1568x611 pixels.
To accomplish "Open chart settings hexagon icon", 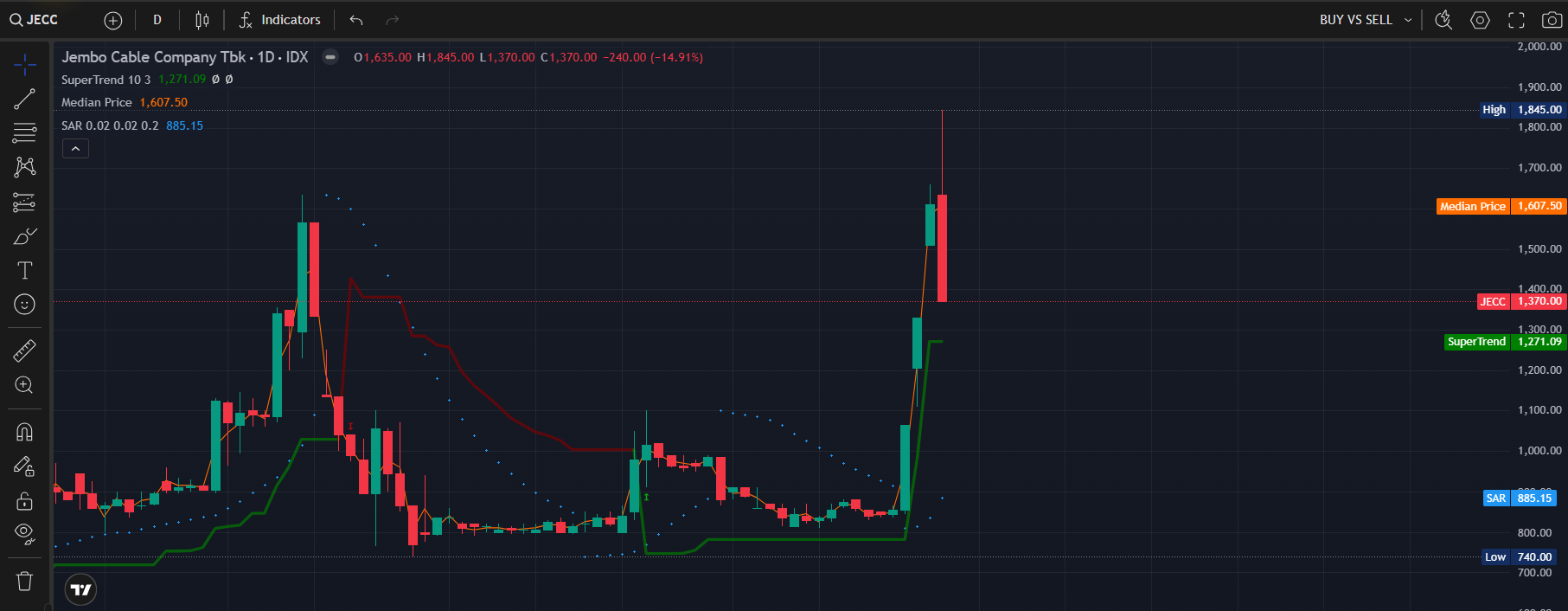I will 1480,20.
